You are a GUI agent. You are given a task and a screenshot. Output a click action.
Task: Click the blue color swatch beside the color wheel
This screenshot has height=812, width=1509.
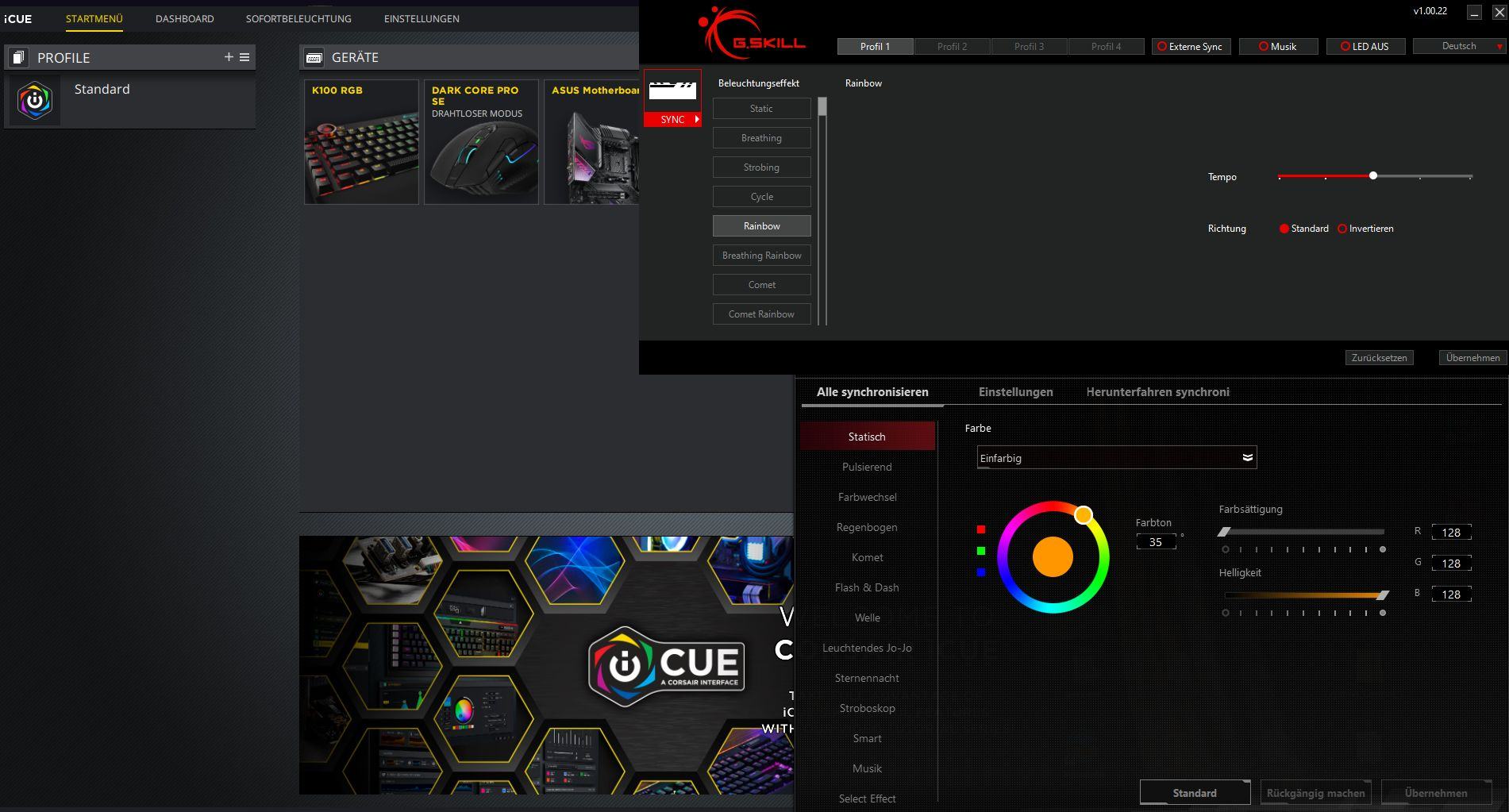click(981, 572)
